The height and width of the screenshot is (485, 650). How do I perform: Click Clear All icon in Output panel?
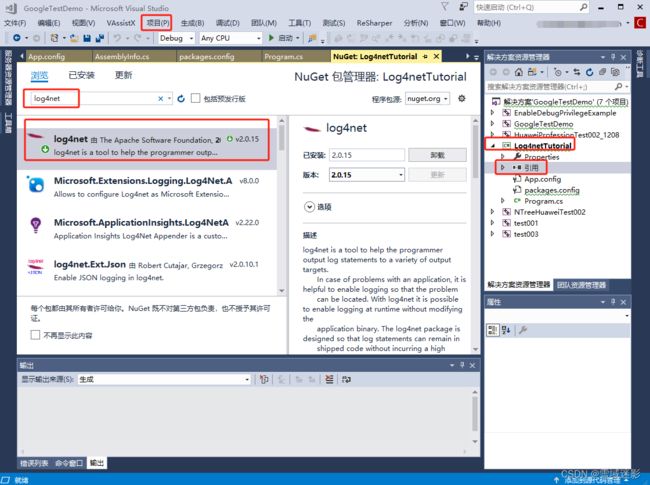click(329, 379)
